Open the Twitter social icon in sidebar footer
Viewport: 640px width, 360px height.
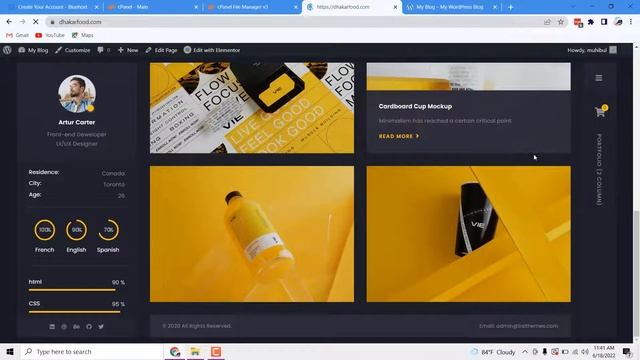[101, 327]
